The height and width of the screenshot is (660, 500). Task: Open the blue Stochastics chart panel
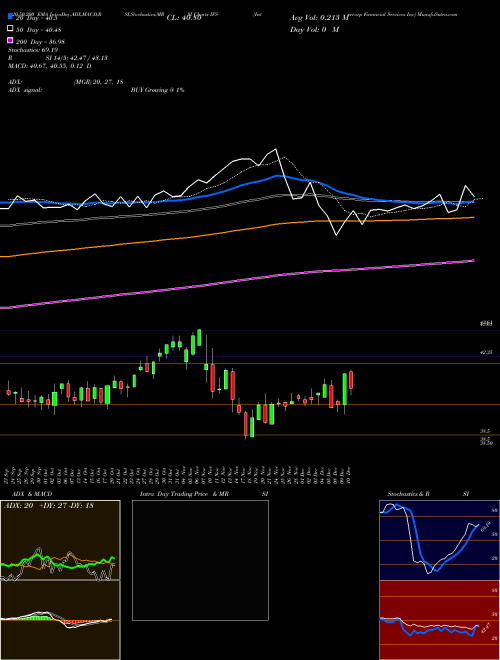tap(439, 540)
